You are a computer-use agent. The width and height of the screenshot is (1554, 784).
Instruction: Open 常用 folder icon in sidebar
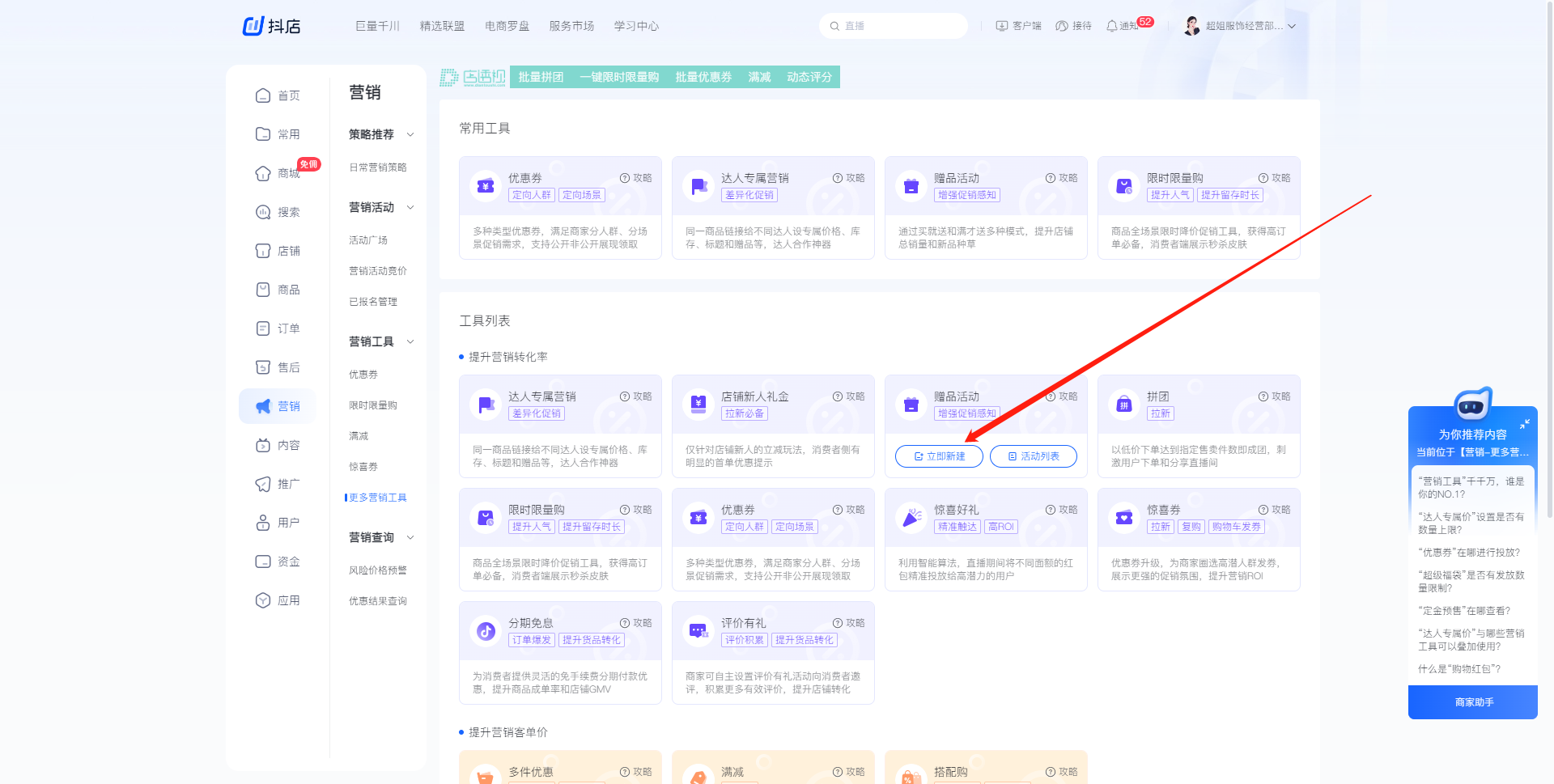point(263,134)
